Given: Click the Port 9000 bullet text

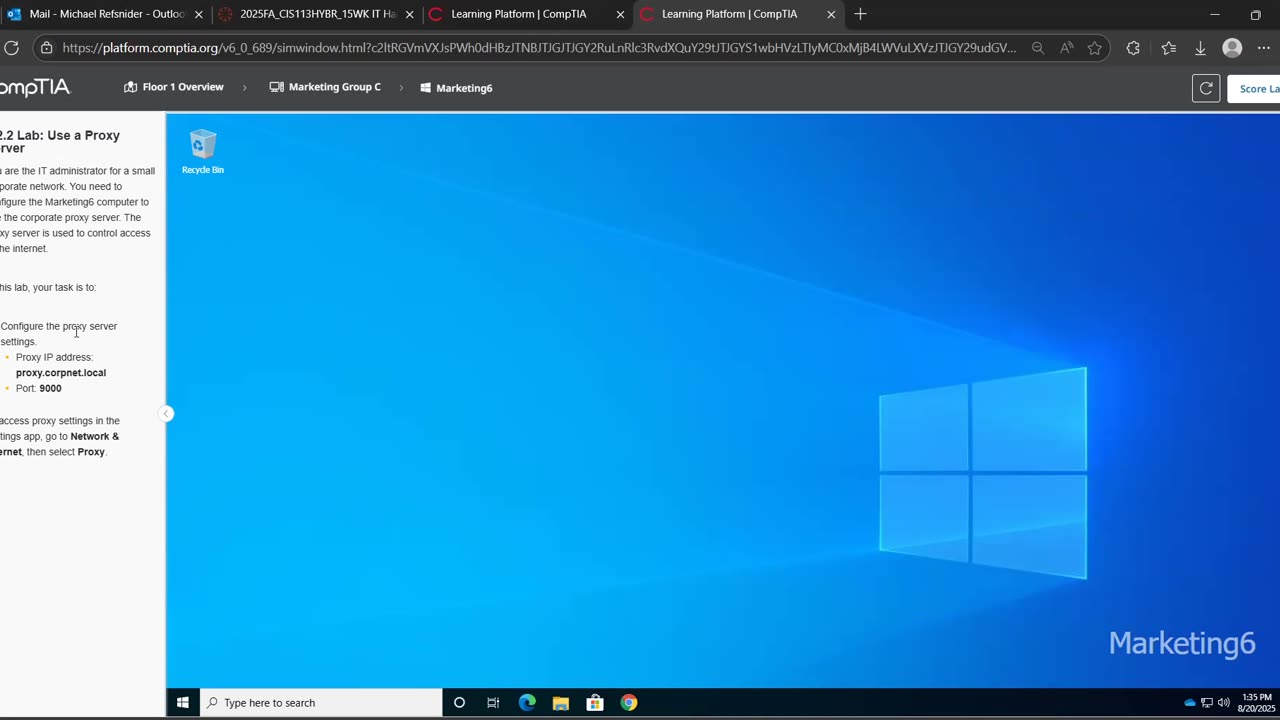Looking at the screenshot, I should (39, 388).
